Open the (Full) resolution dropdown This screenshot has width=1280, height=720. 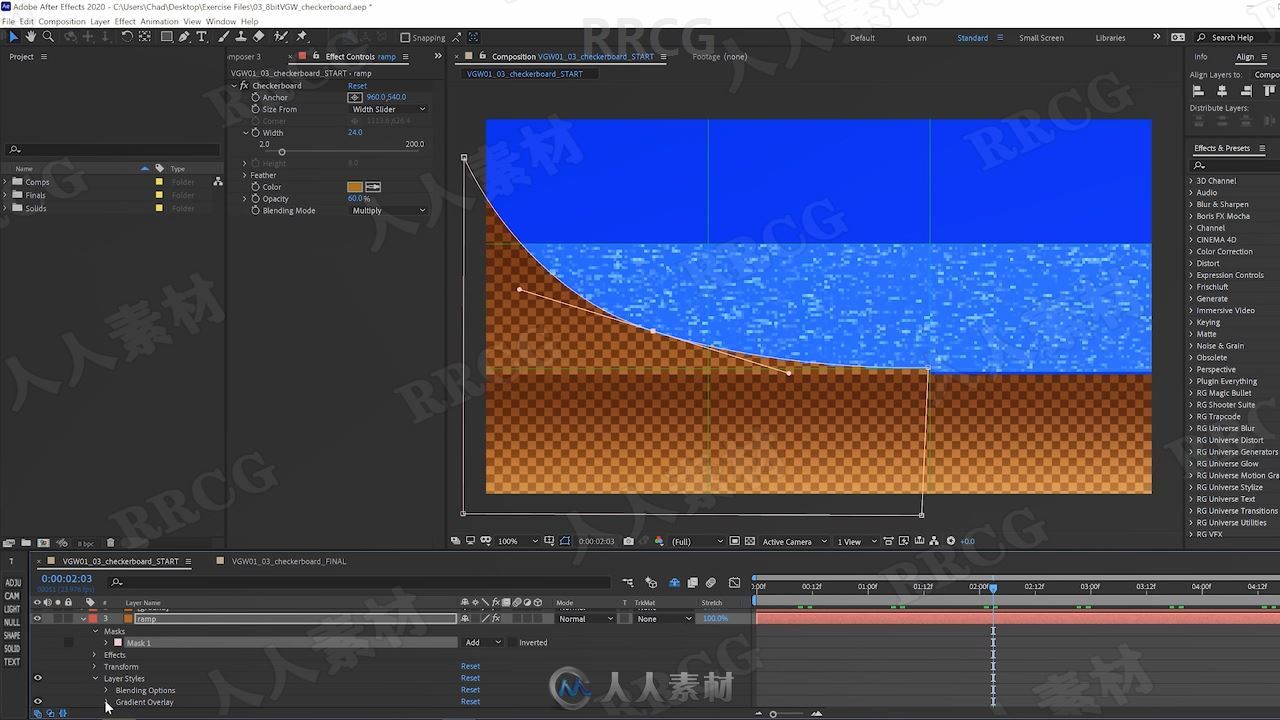697,541
